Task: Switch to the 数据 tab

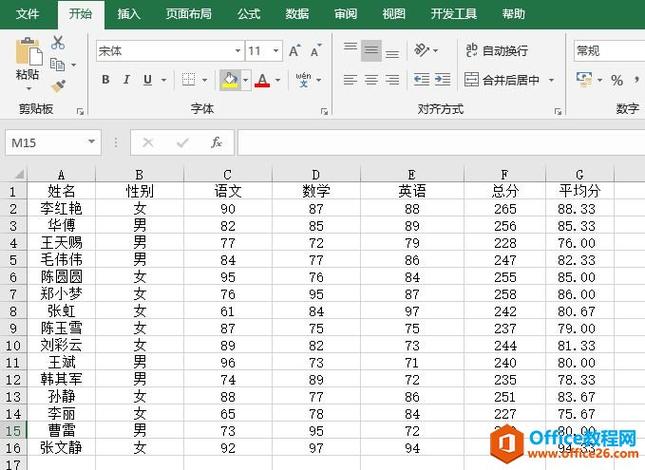Action: (x=297, y=14)
